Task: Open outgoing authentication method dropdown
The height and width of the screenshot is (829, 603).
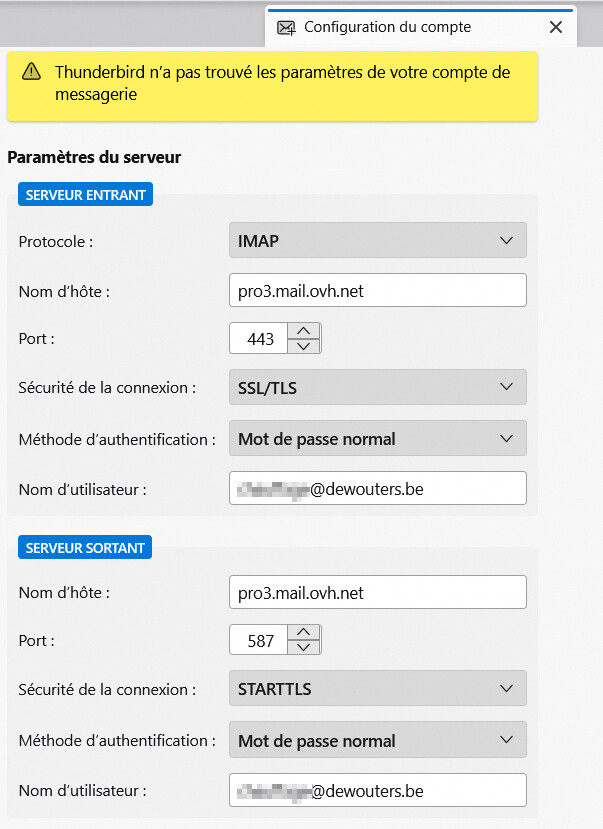Action: pyautogui.click(x=378, y=740)
